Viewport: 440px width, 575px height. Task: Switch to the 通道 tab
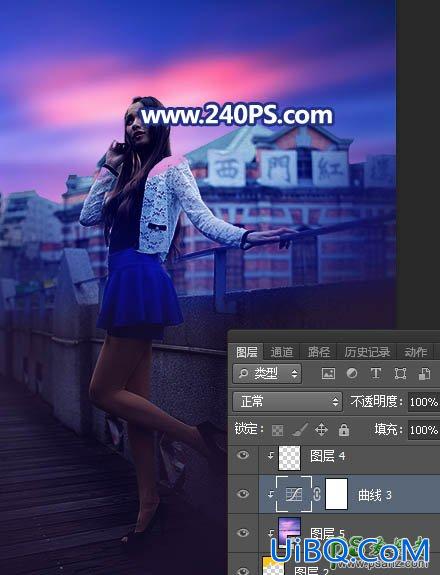tap(282, 352)
